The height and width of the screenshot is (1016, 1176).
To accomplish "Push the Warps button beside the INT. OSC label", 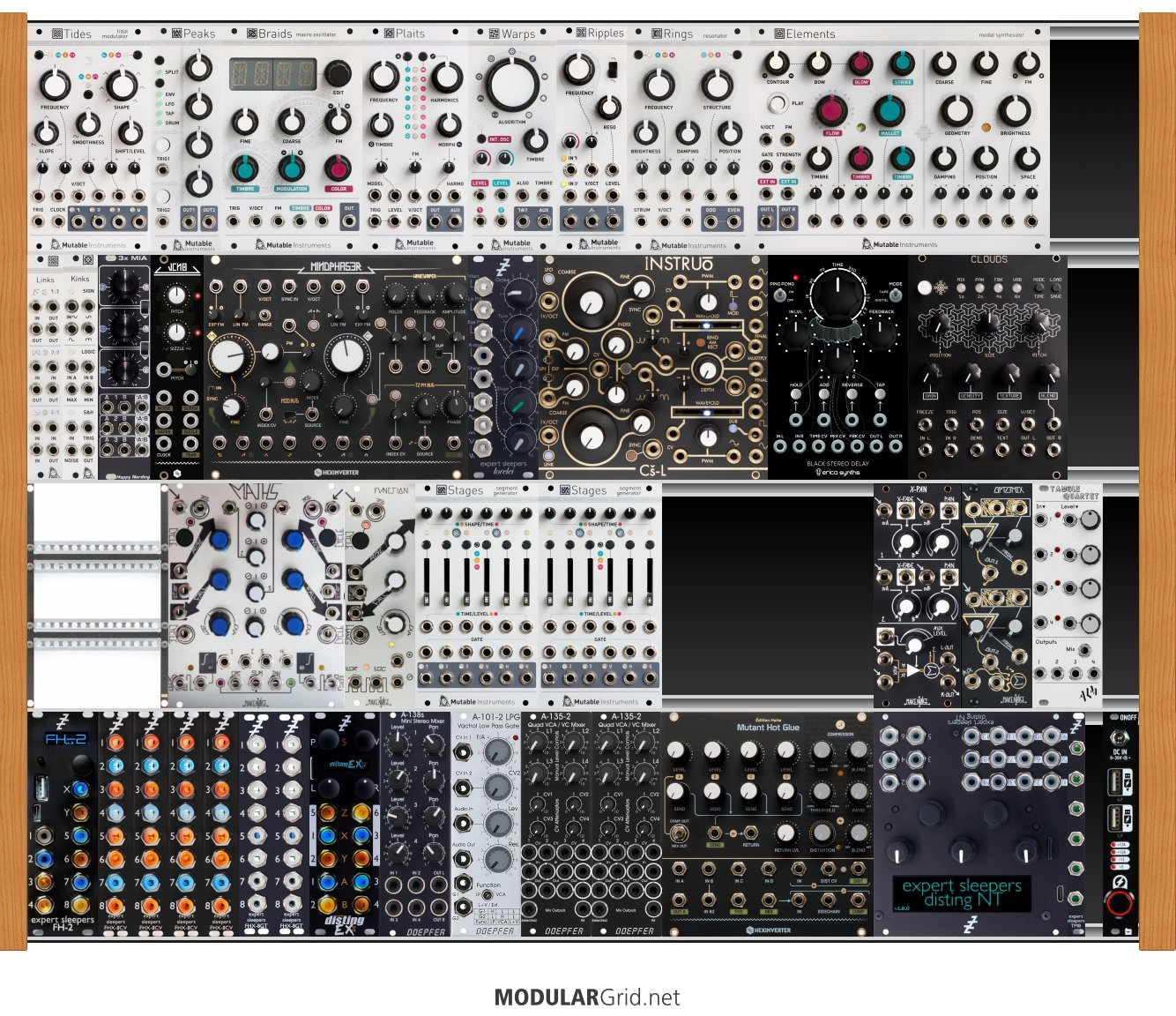I will click(x=482, y=138).
